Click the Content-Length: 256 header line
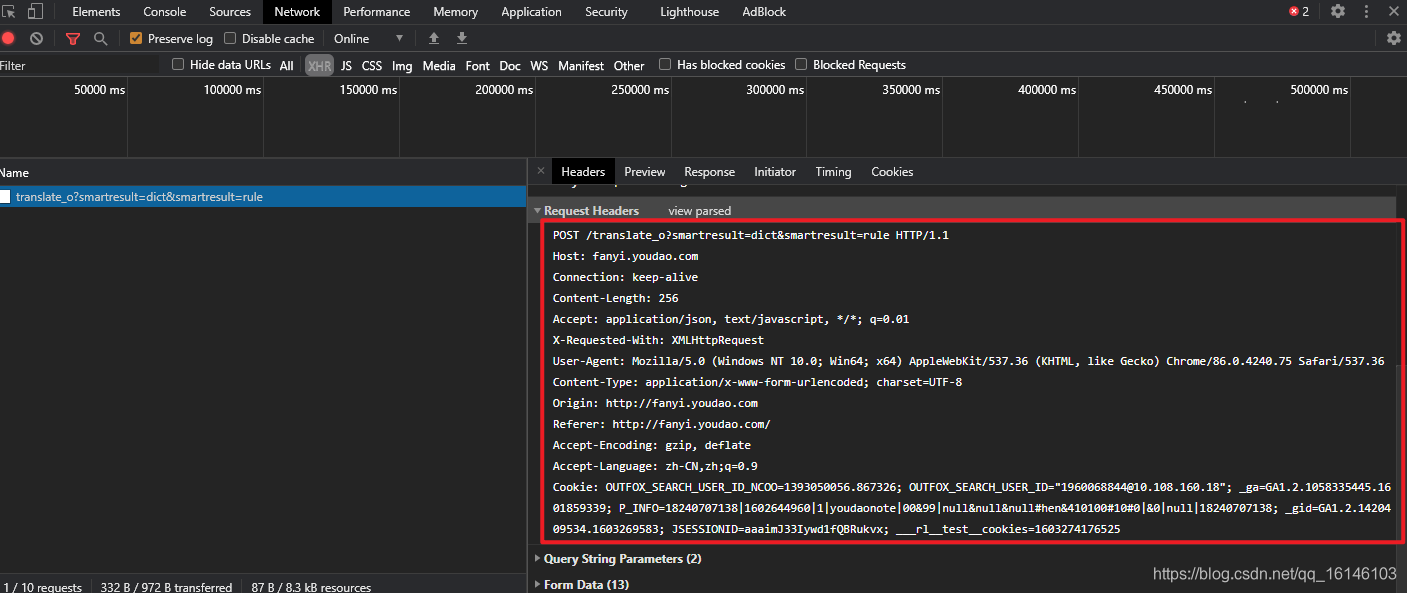Viewport: 1407px width, 593px height. click(616, 298)
